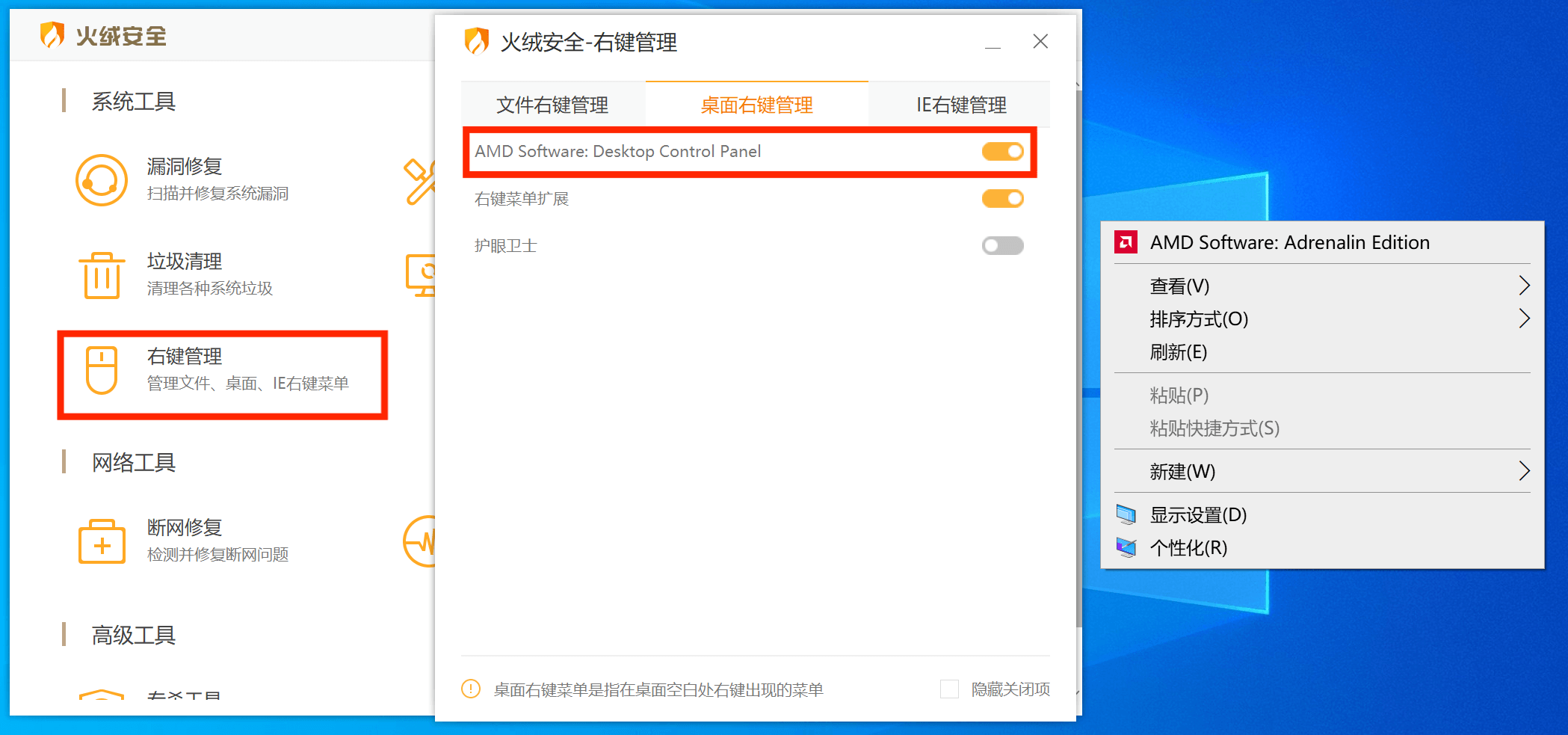The width and height of the screenshot is (1568, 735).
Task: Click the main window vertical scrollbar
Action: 1078,359
